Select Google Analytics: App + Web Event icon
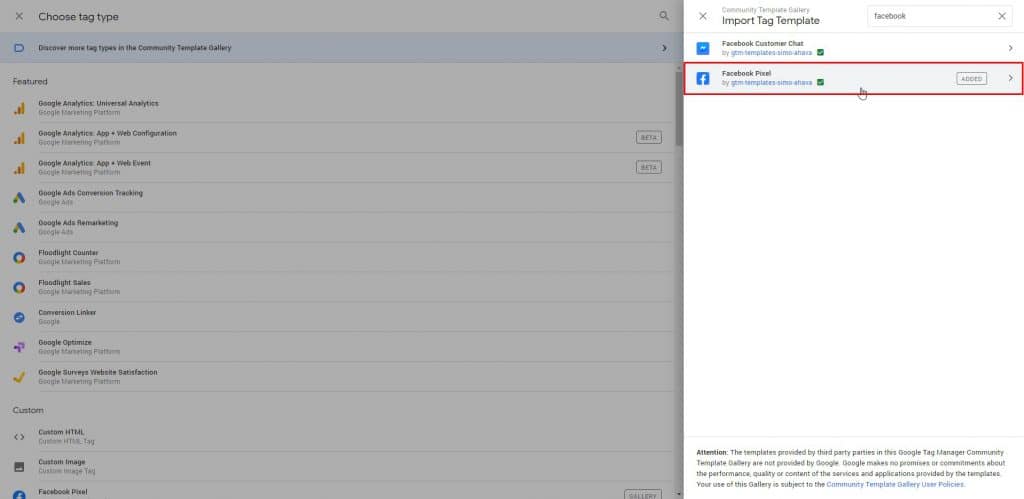The height and width of the screenshot is (499, 1024). coord(19,168)
